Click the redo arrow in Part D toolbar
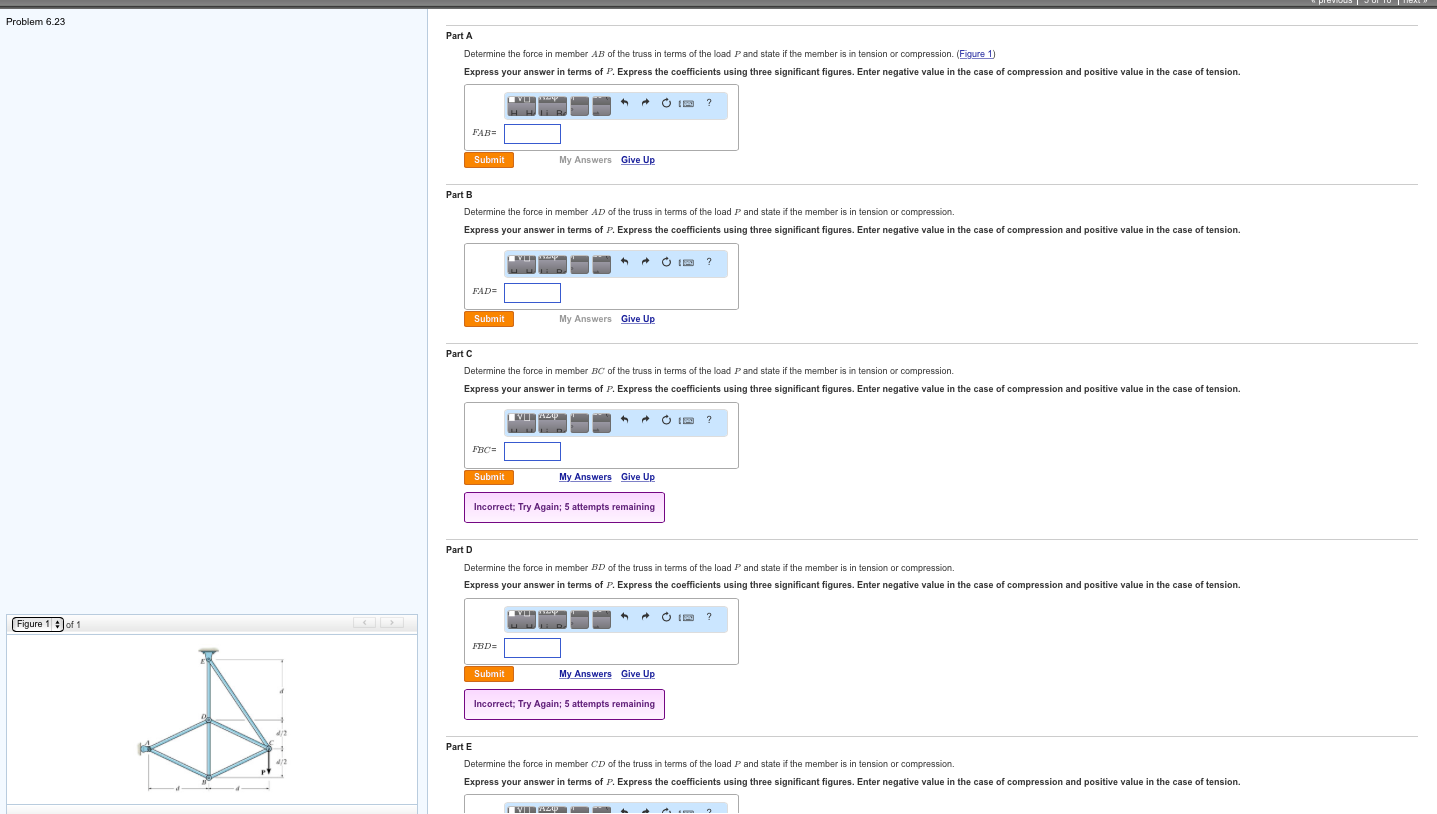Viewport: 1437px width, 814px height. pos(646,617)
